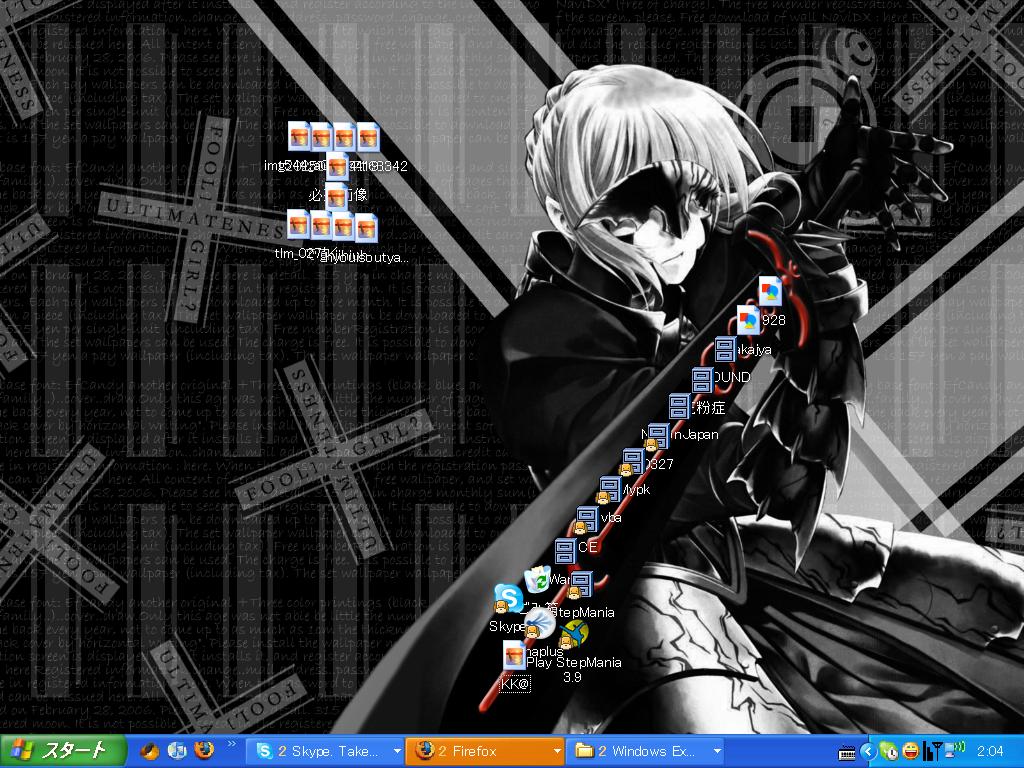
Task: Open the Skype taskbar group button
Action: (325, 752)
